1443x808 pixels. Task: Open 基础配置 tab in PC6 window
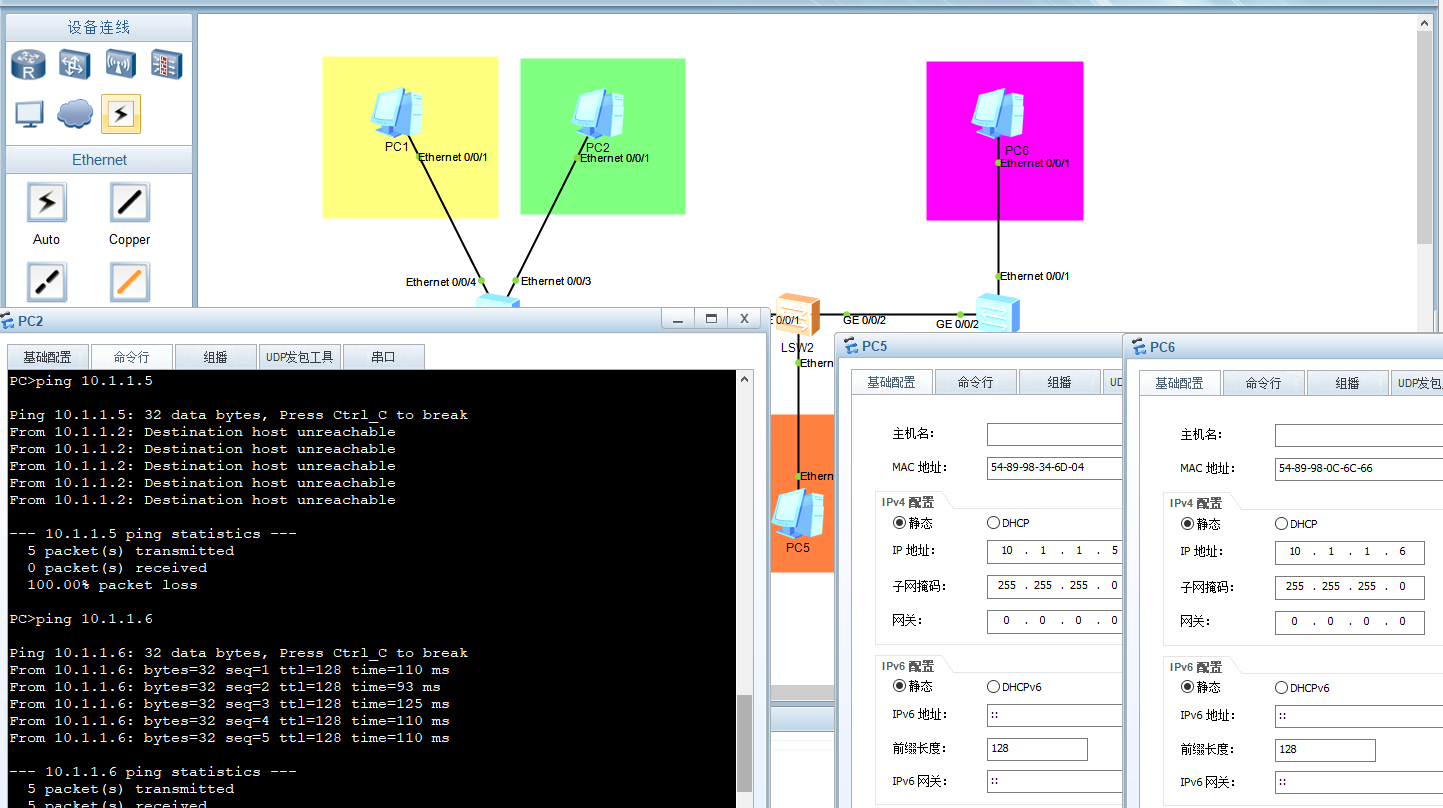point(1179,382)
